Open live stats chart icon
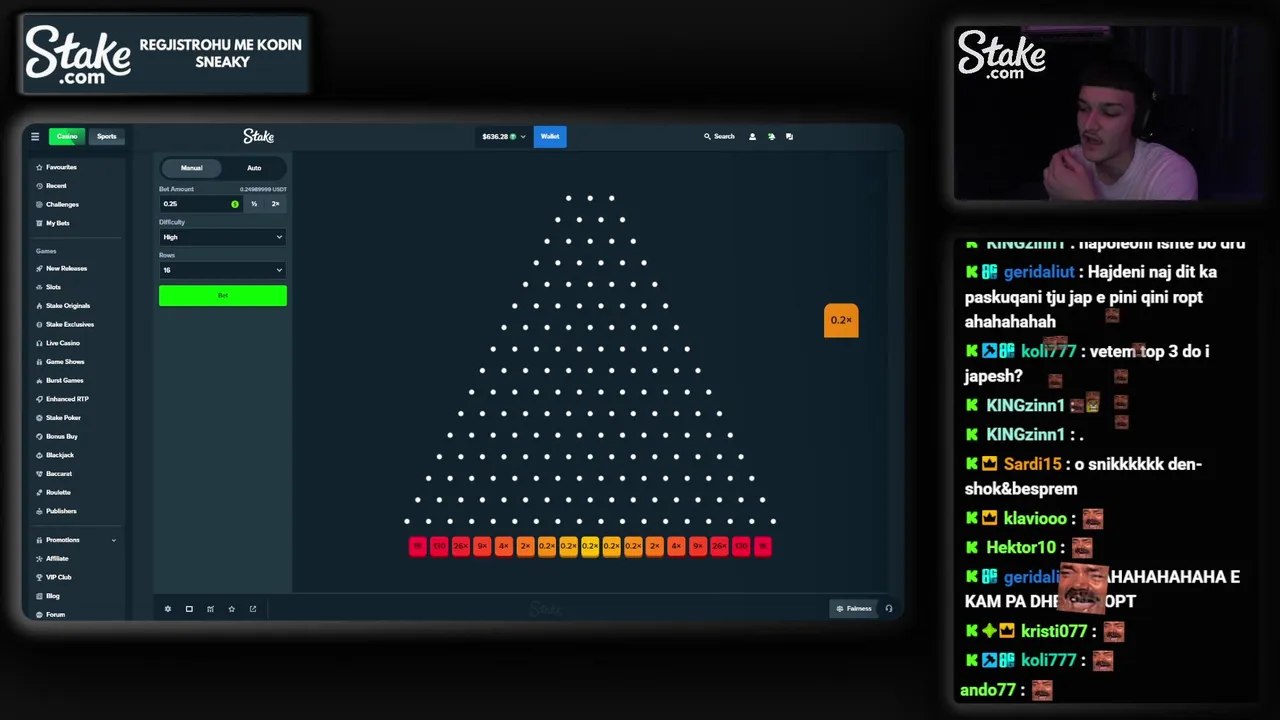Screen dimensions: 1280x720 pos(210,609)
